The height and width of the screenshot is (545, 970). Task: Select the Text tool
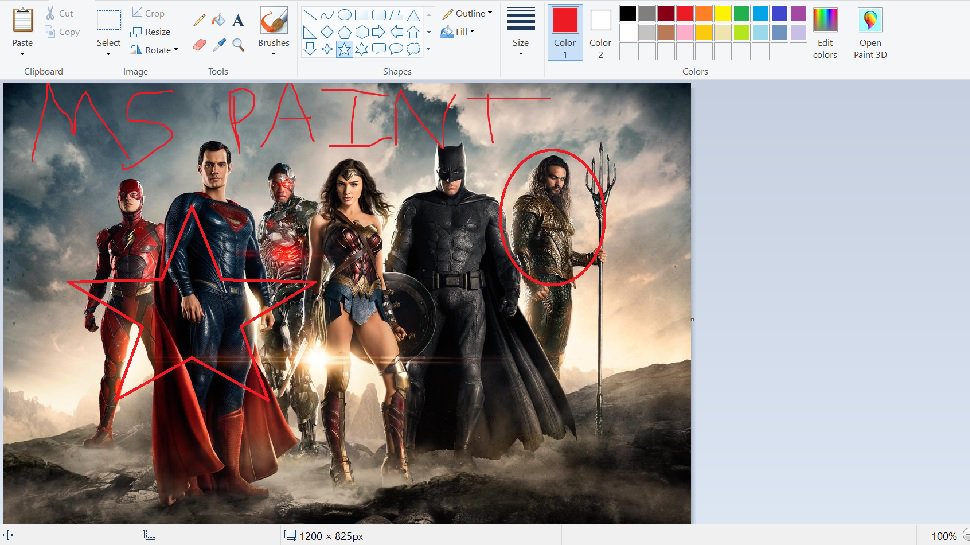coord(238,20)
